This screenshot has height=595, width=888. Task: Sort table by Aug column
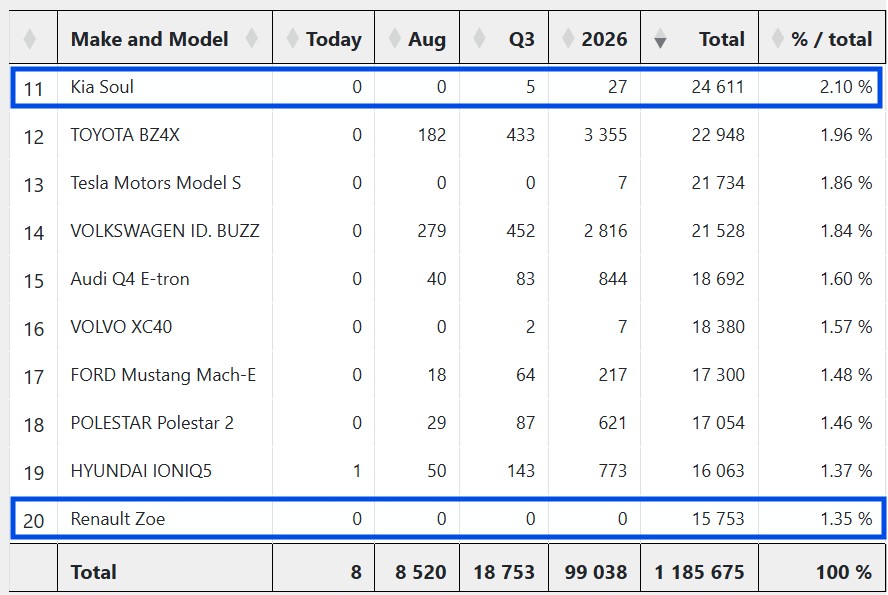click(x=417, y=39)
